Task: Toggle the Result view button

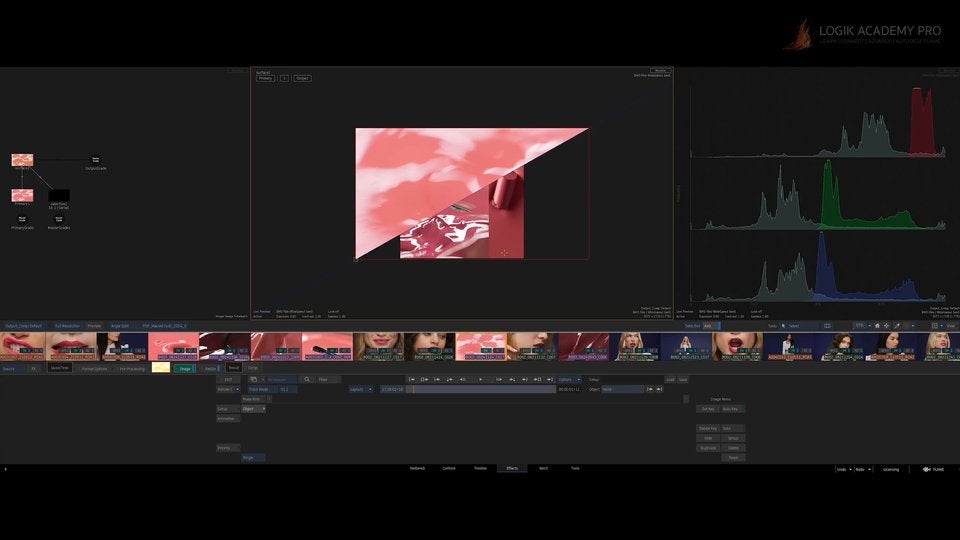Action: (234, 368)
